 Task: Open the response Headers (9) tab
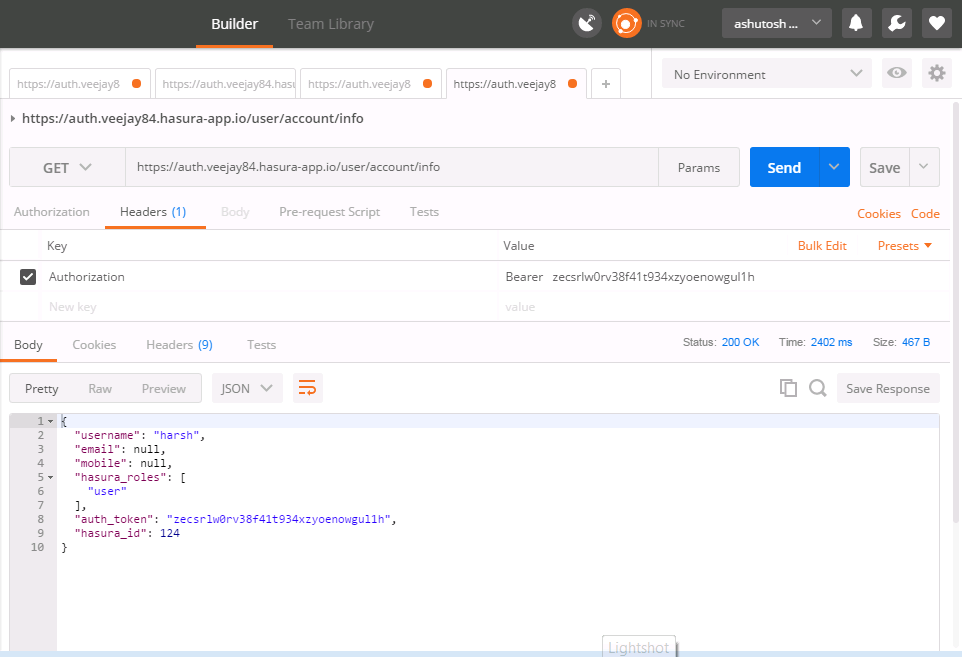point(179,345)
